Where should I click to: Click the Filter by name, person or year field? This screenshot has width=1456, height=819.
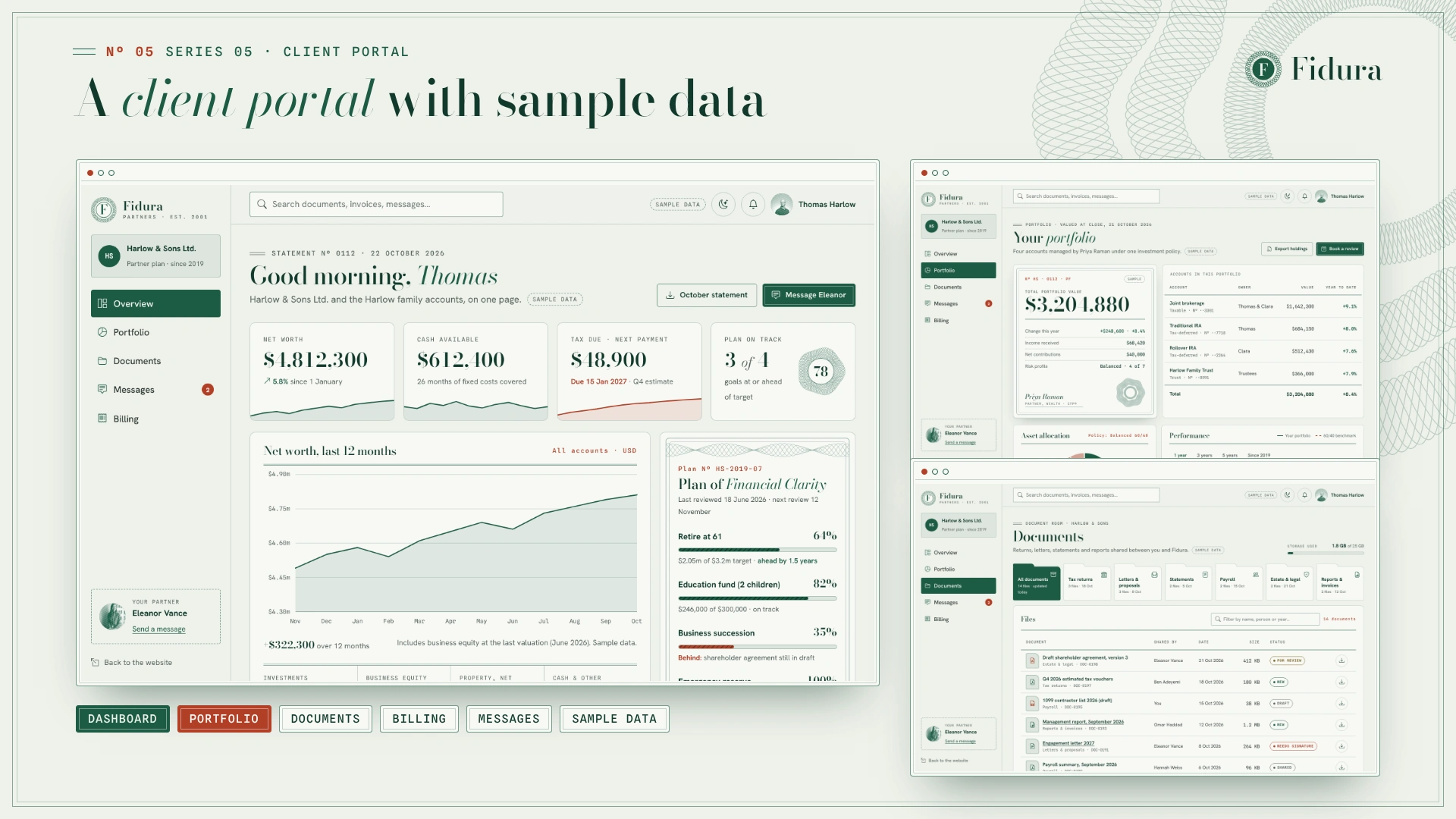1265,619
